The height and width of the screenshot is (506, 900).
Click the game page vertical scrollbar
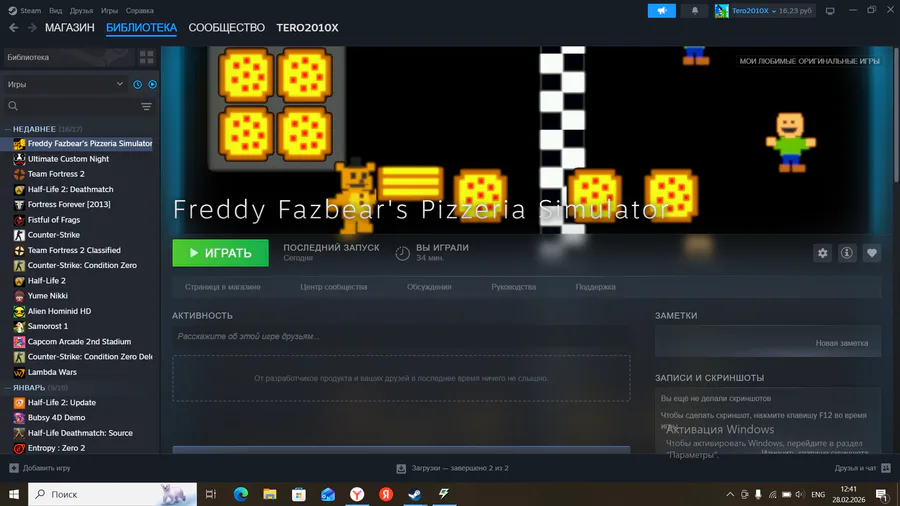point(897,115)
